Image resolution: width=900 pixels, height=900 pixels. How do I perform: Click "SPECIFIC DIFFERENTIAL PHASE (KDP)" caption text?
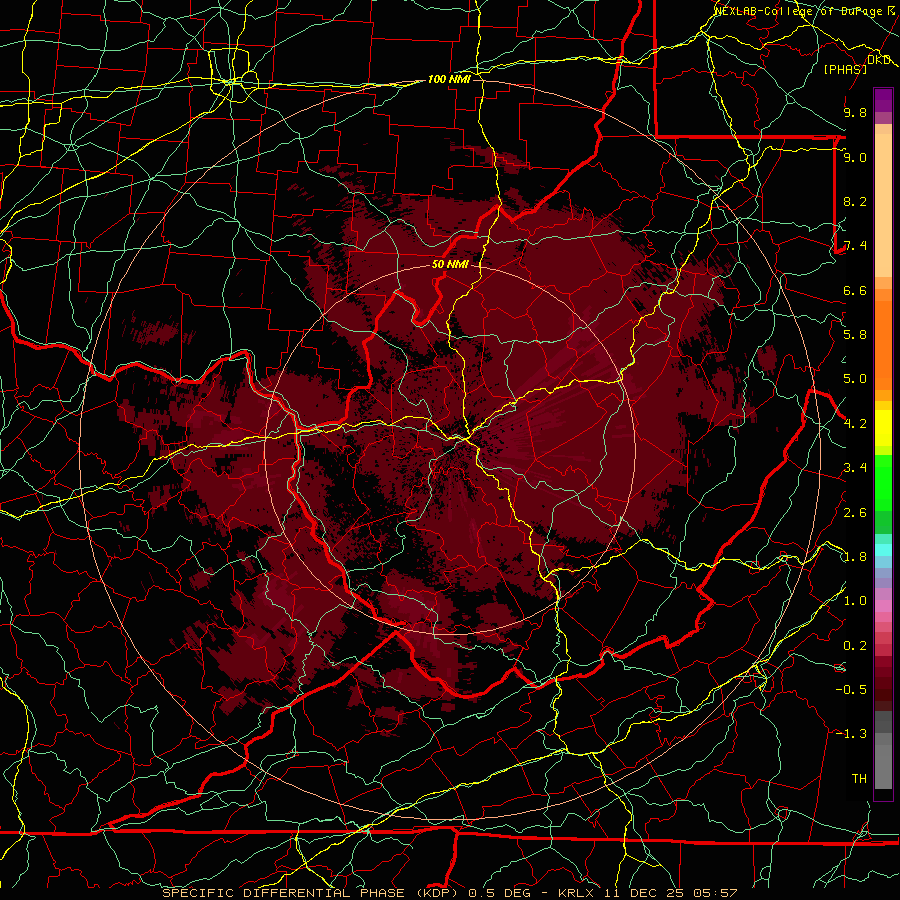(312, 893)
